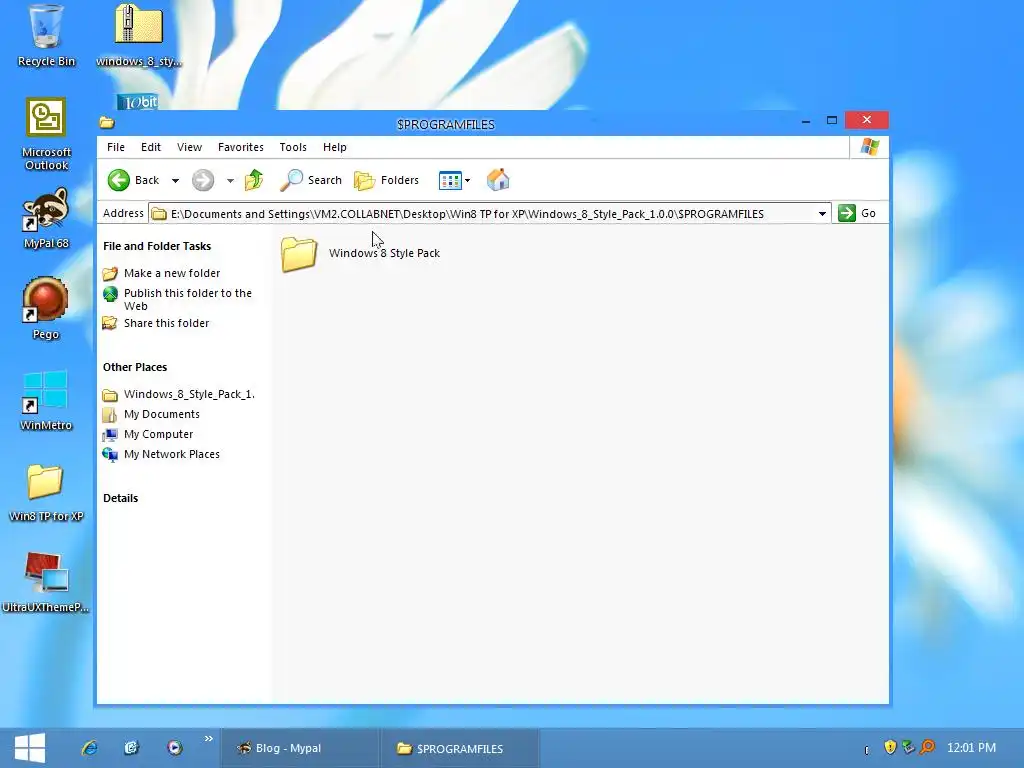Click the security shield tray icon

(889, 747)
